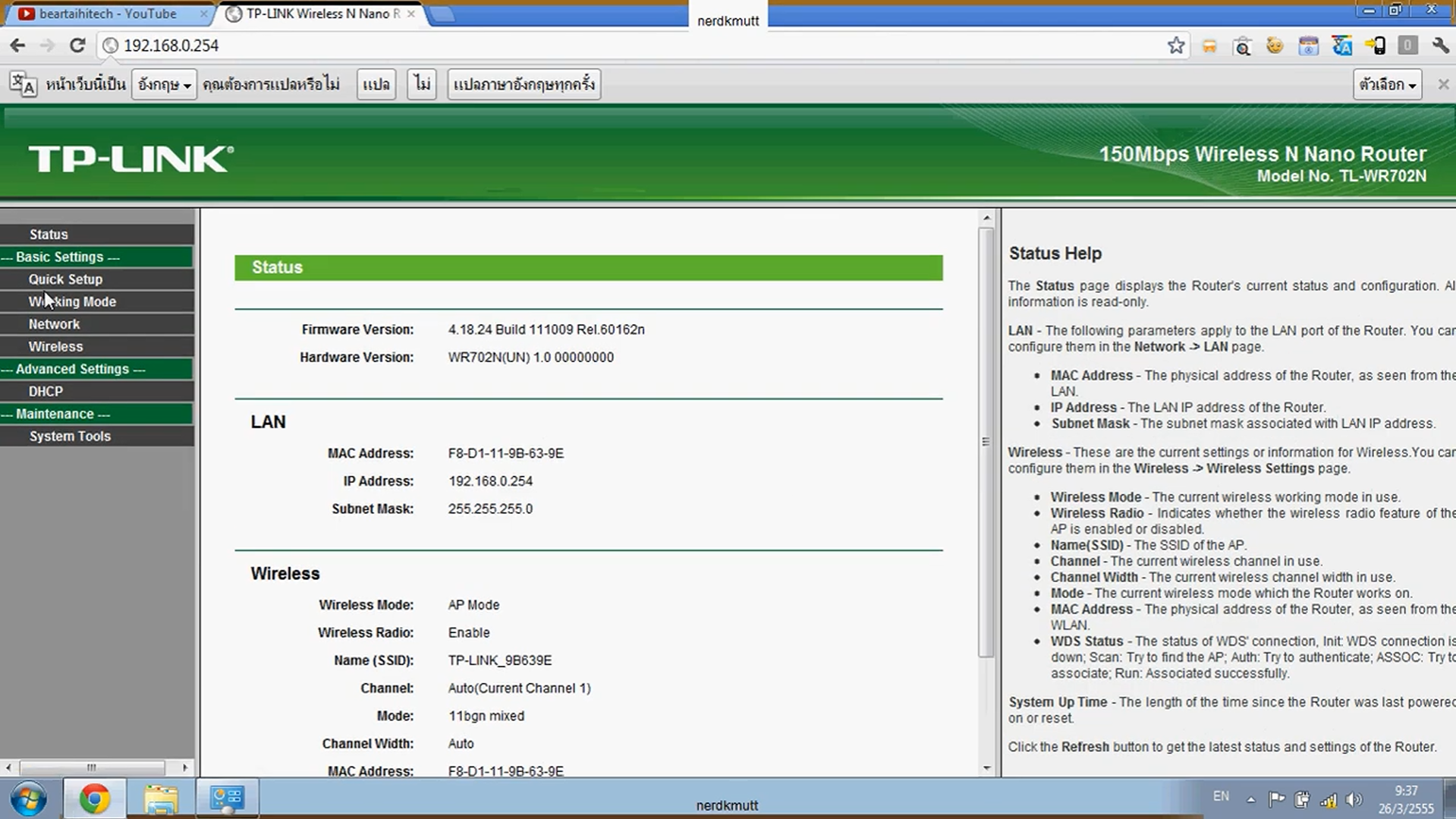Screen dimensions: 1456x819
Task: Open the page language dropdown in translate bar
Action: point(164,84)
